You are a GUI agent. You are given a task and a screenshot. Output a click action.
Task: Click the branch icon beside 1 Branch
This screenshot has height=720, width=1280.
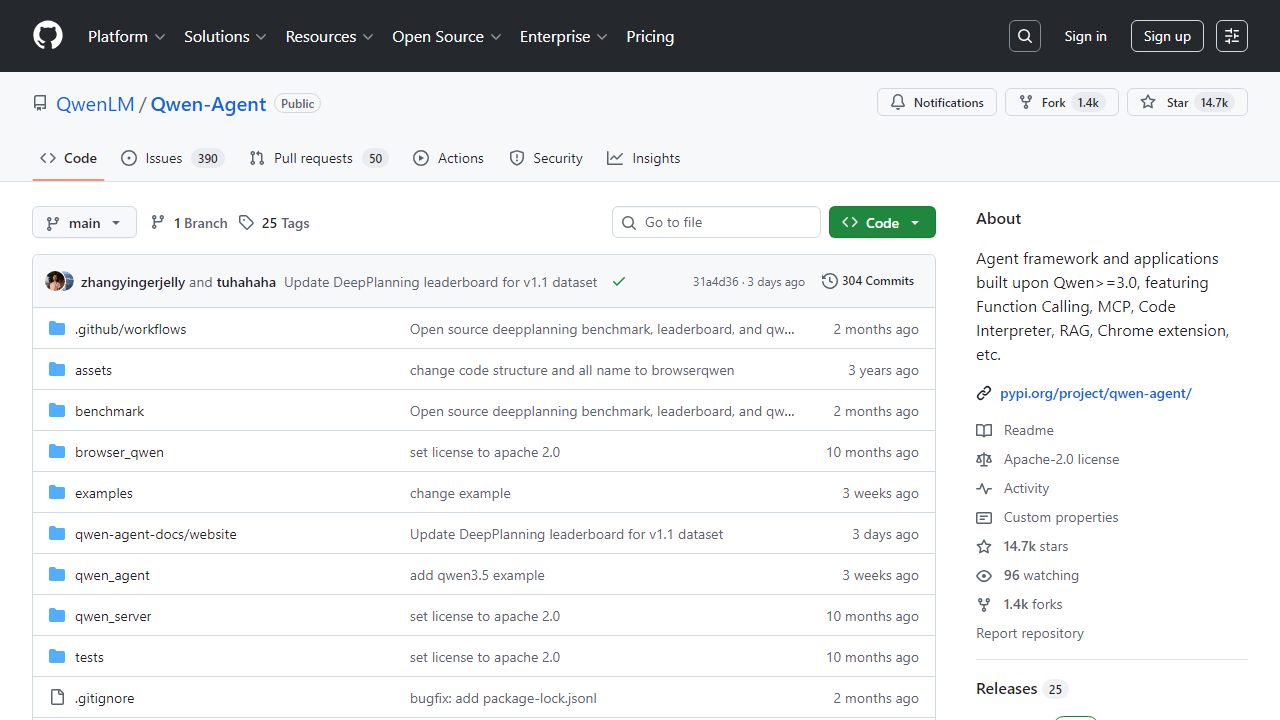(x=158, y=223)
